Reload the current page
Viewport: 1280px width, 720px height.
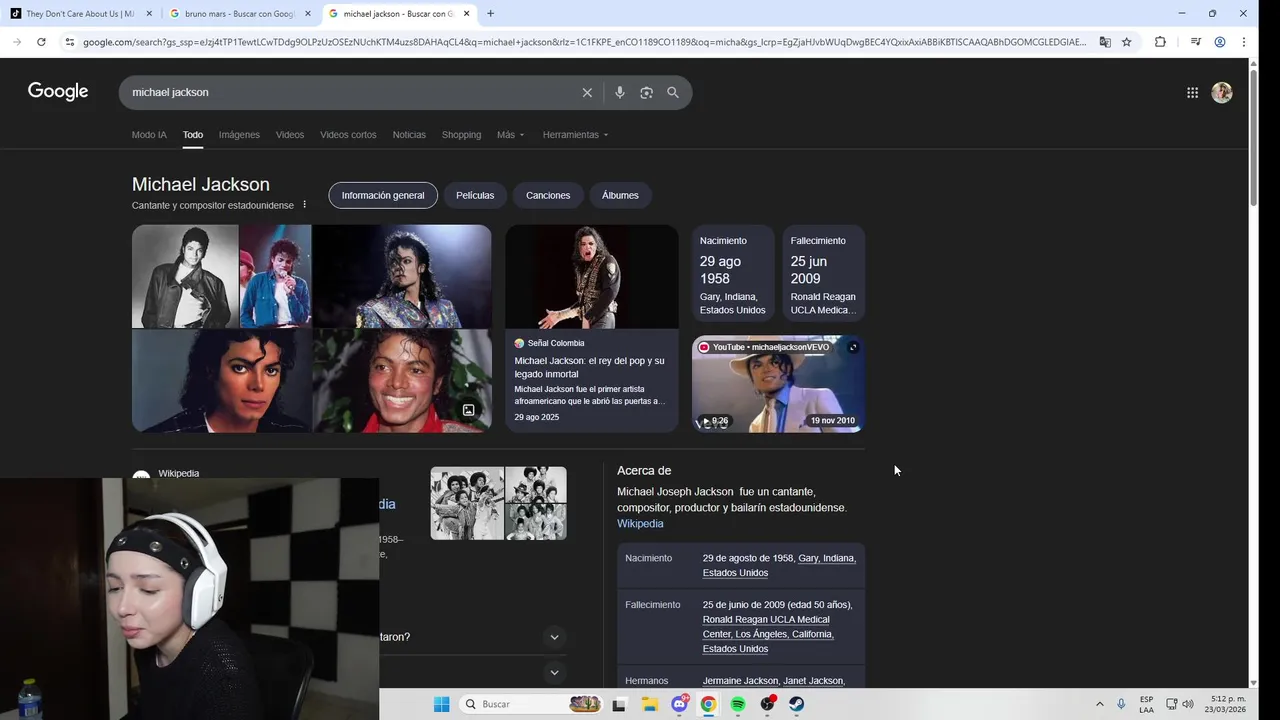pos(41,42)
